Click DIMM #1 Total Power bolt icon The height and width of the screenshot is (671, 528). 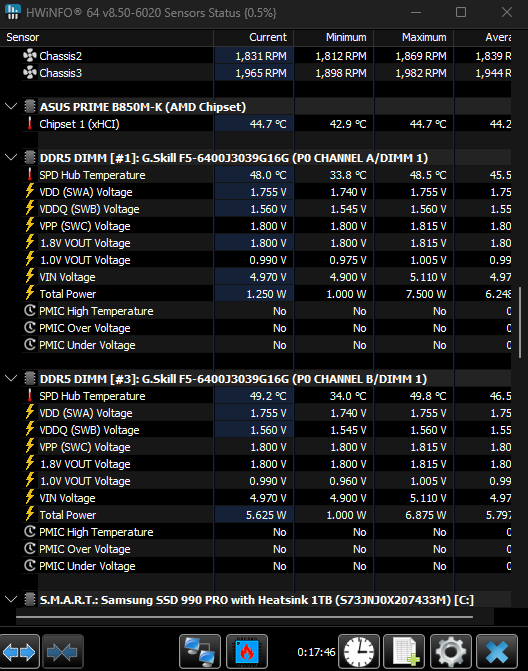[x=30, y=293]
